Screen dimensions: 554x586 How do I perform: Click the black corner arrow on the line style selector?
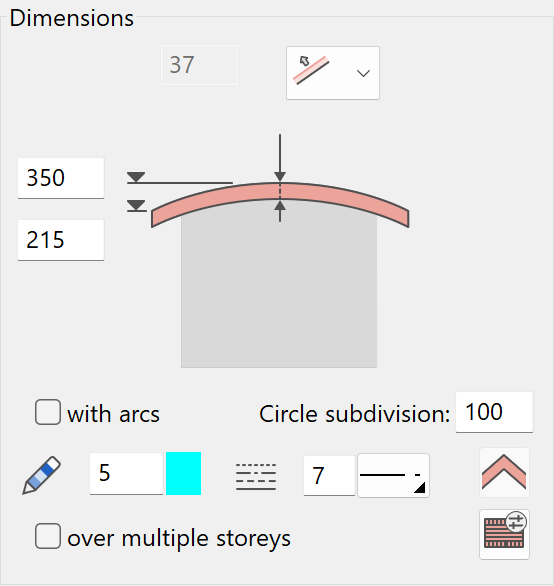coord(419,488)
